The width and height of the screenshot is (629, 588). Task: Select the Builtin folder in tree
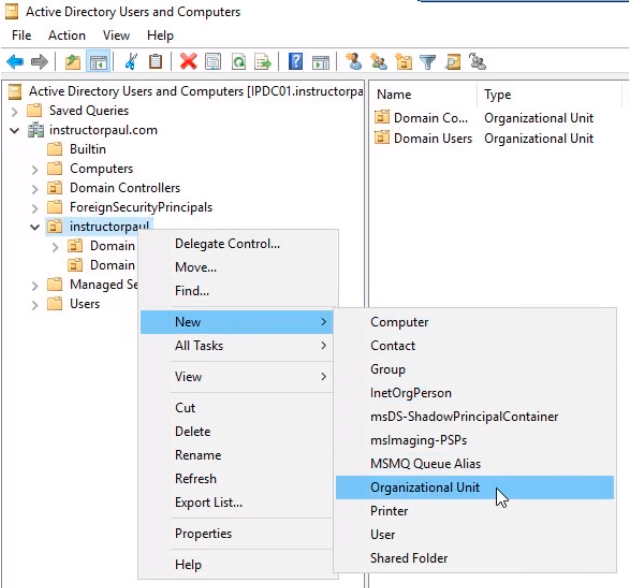(87, 149)
